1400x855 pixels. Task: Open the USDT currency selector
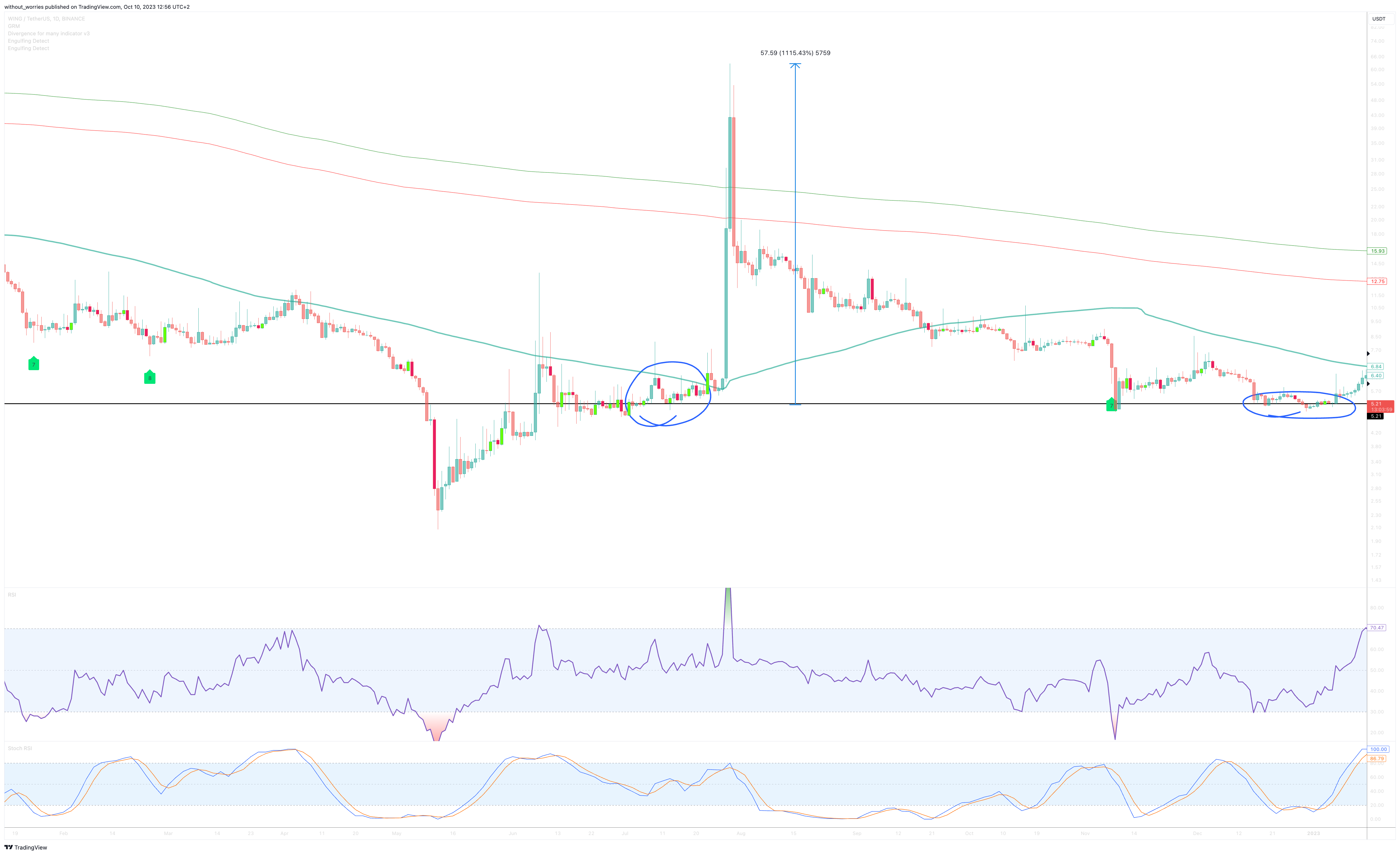[x=1379, y=19]
